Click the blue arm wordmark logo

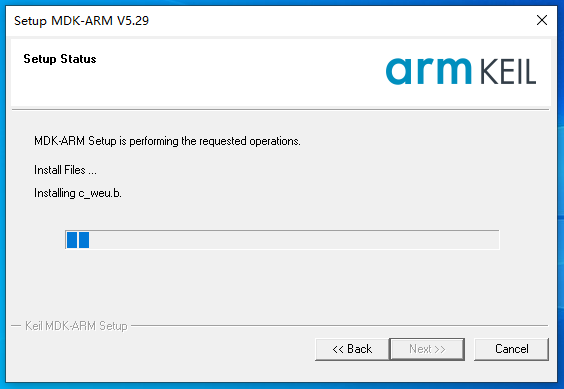(428, 71)
